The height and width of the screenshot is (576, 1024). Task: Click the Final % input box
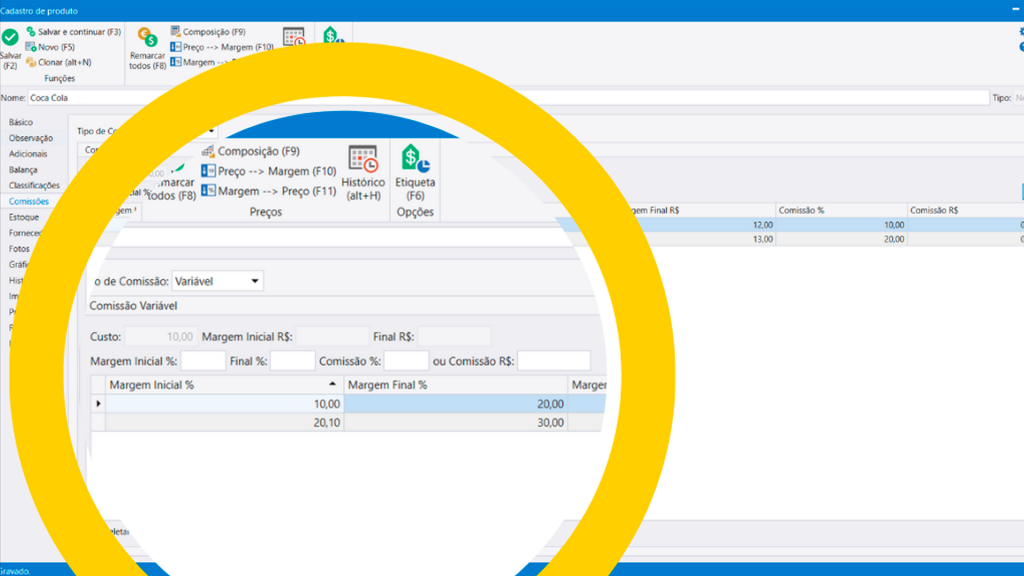click(292, 361)
